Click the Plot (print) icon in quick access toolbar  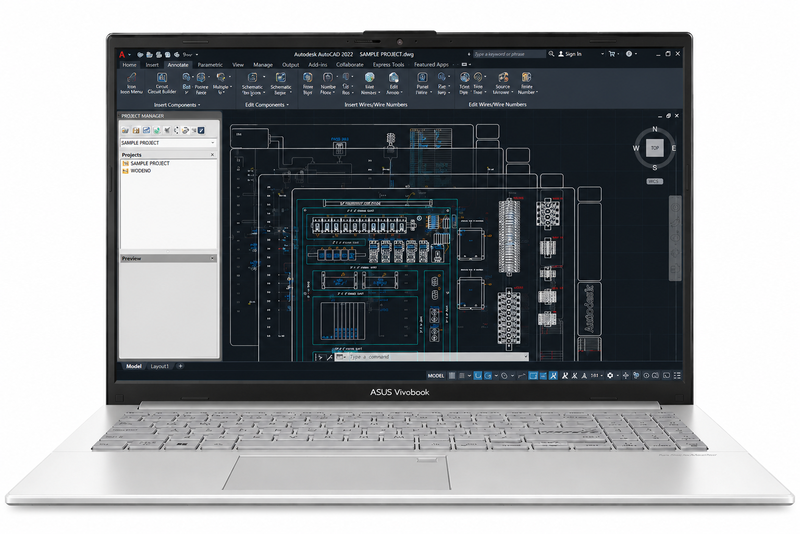(x=177, y=54)
